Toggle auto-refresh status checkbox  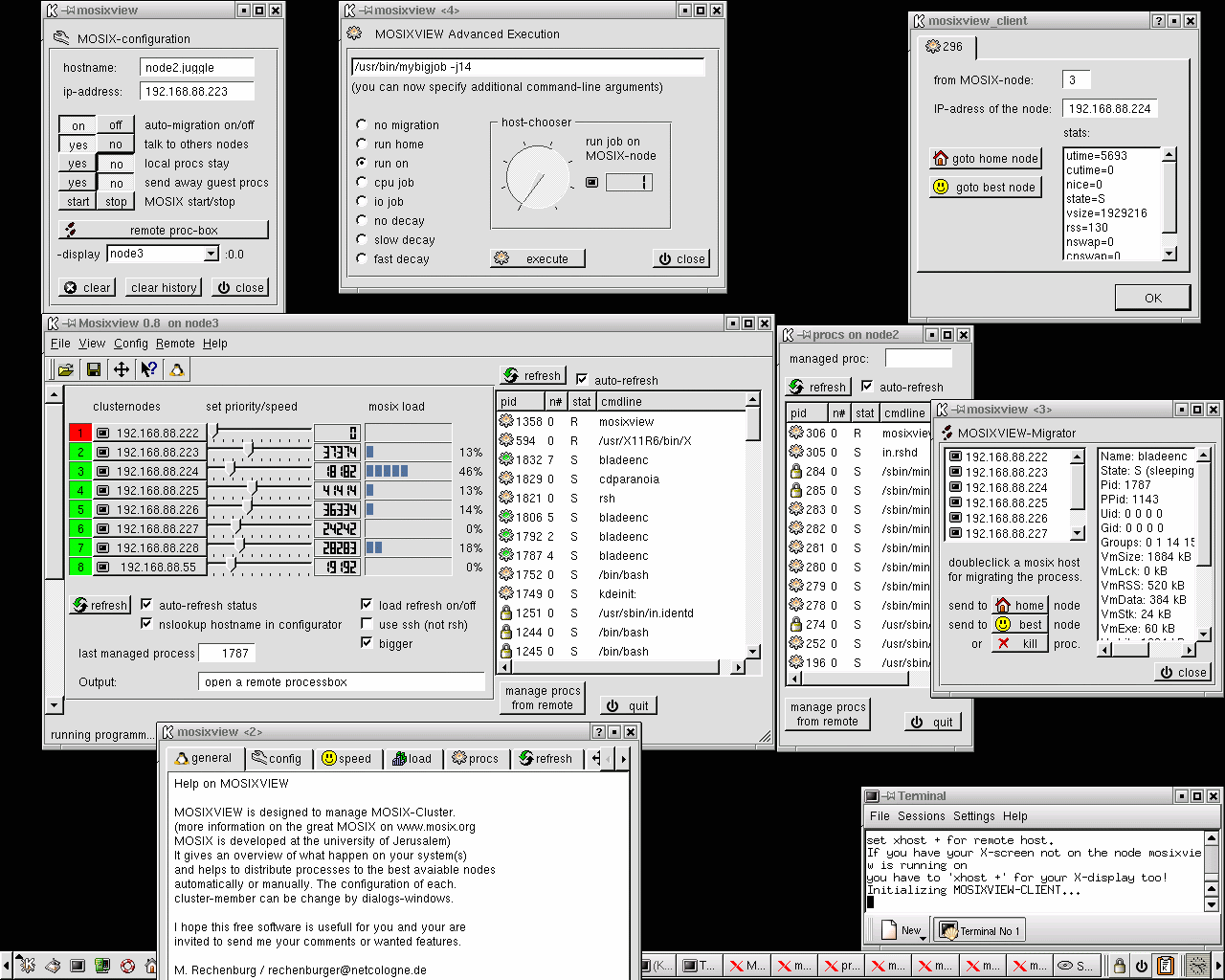tap(146, 605)
